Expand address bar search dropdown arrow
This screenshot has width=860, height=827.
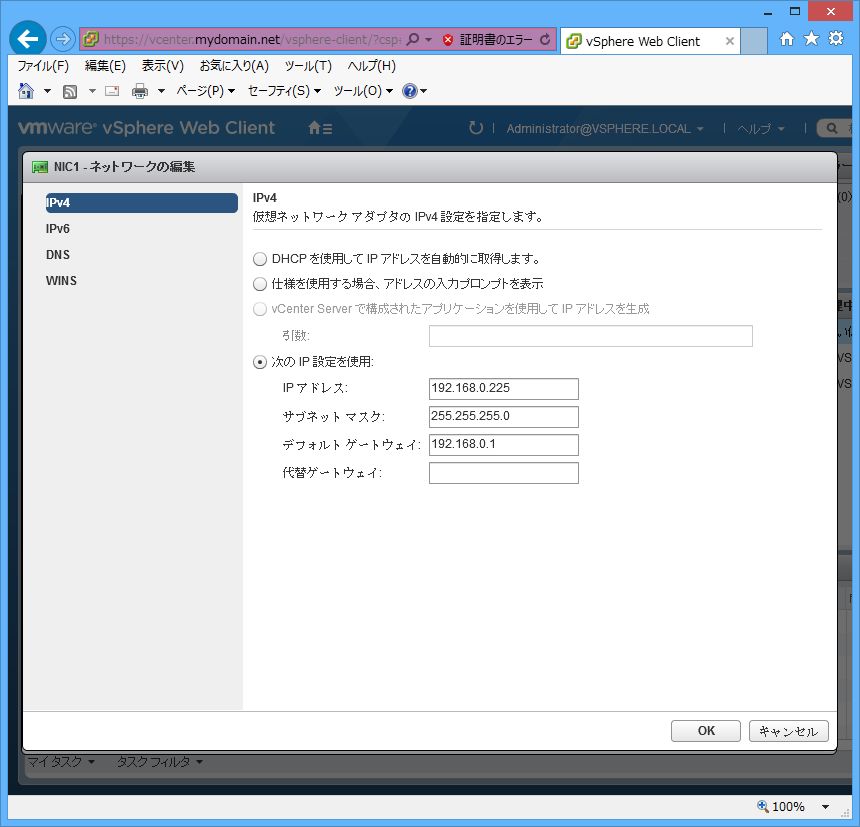tap(428, 39)
